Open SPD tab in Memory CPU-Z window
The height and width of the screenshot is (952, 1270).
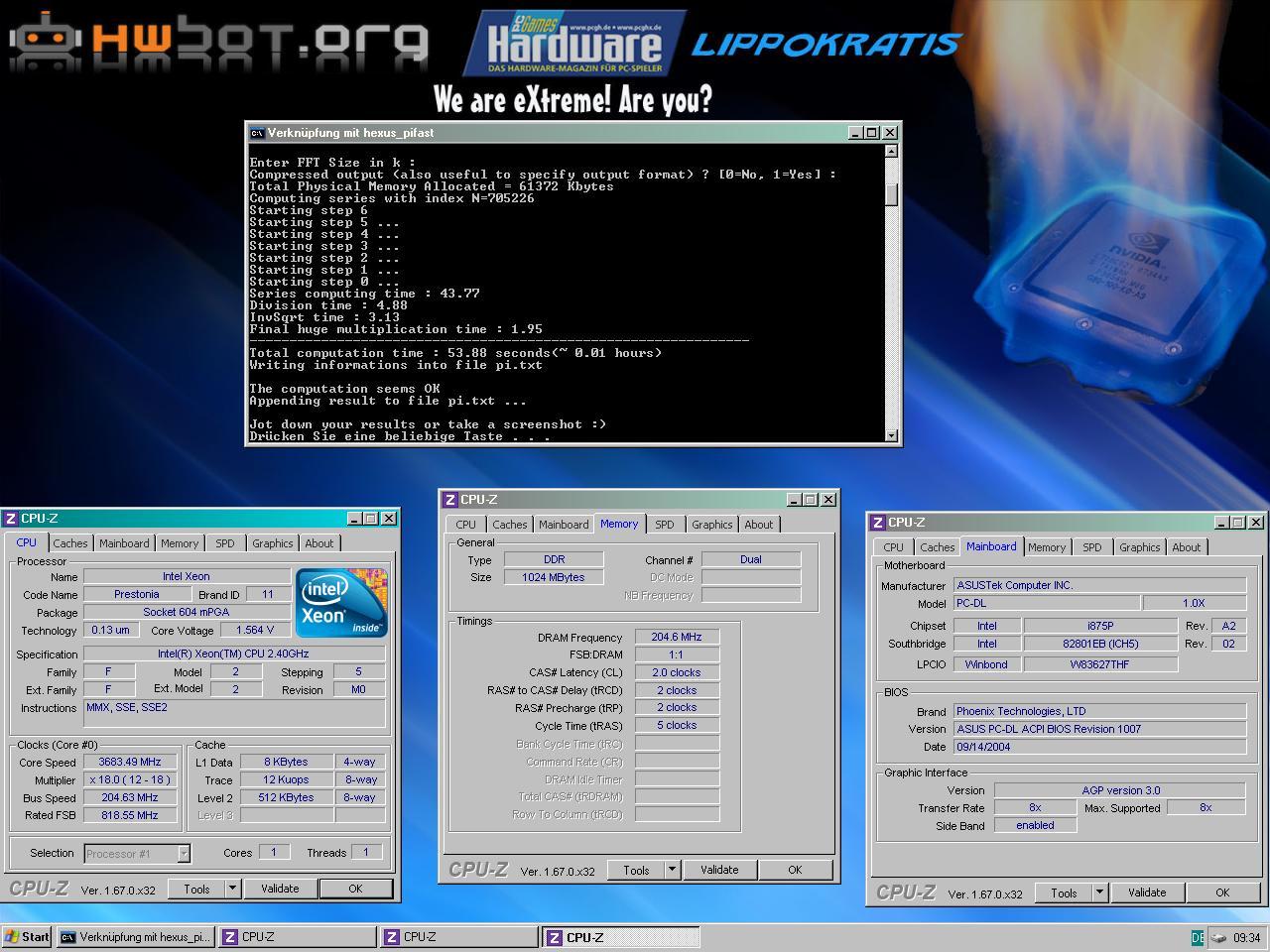click(x=665, y=525)
